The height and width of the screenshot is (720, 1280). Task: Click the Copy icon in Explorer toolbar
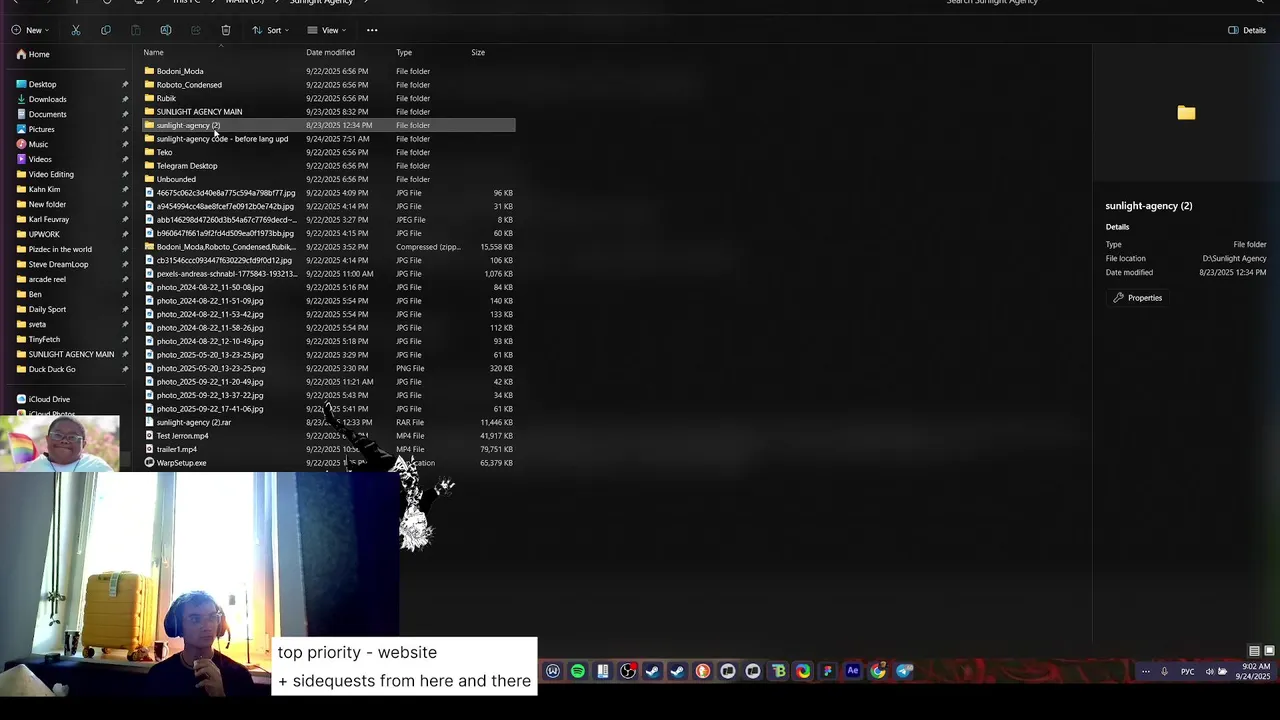[x=106, y=30]
